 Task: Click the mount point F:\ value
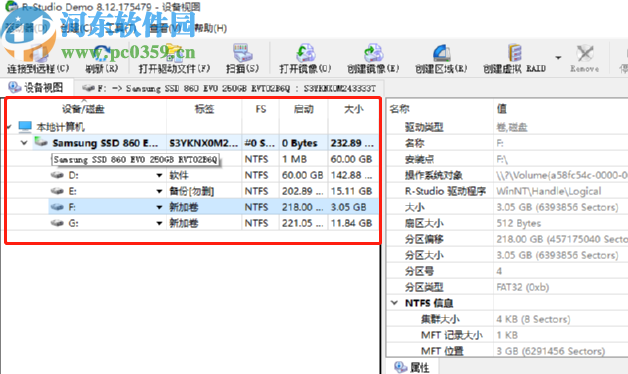[x=502, y=159]
